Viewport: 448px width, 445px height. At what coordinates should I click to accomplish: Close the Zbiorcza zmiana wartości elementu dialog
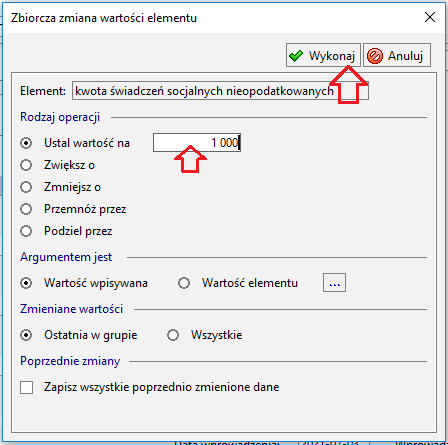[430, 17]
